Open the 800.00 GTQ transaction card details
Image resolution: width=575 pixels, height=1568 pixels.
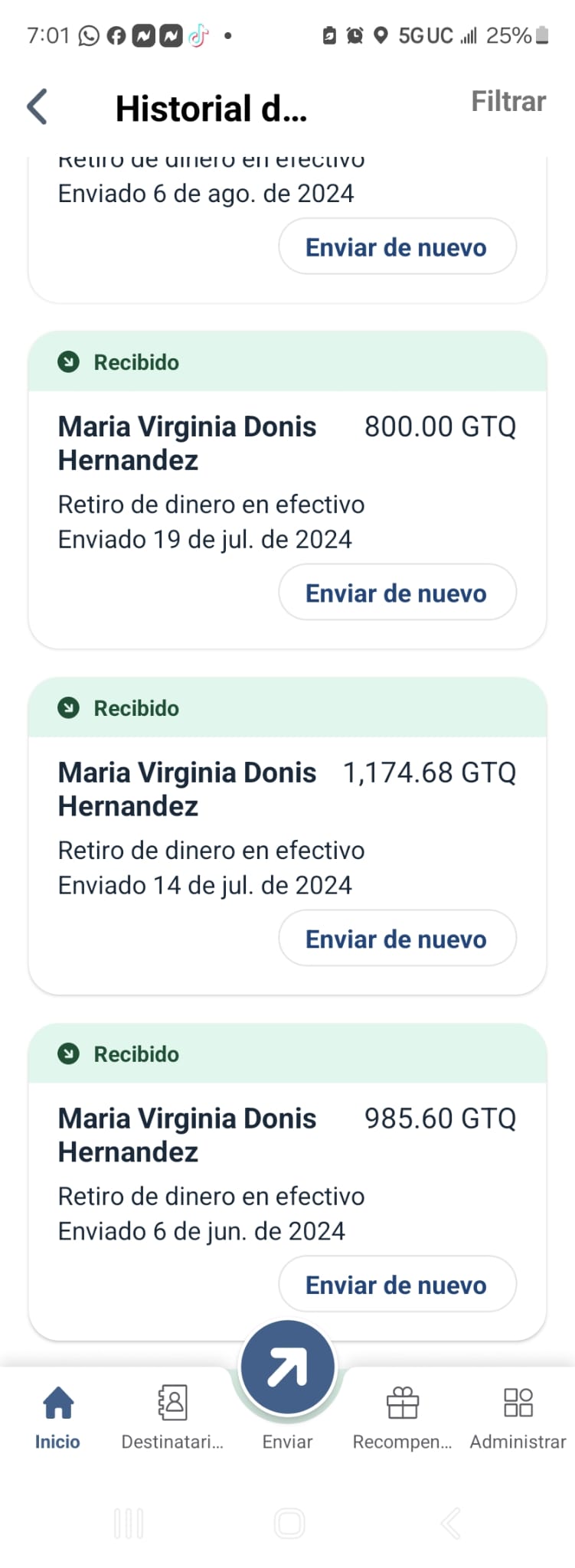pyautogui.click(x=287, y=490)
